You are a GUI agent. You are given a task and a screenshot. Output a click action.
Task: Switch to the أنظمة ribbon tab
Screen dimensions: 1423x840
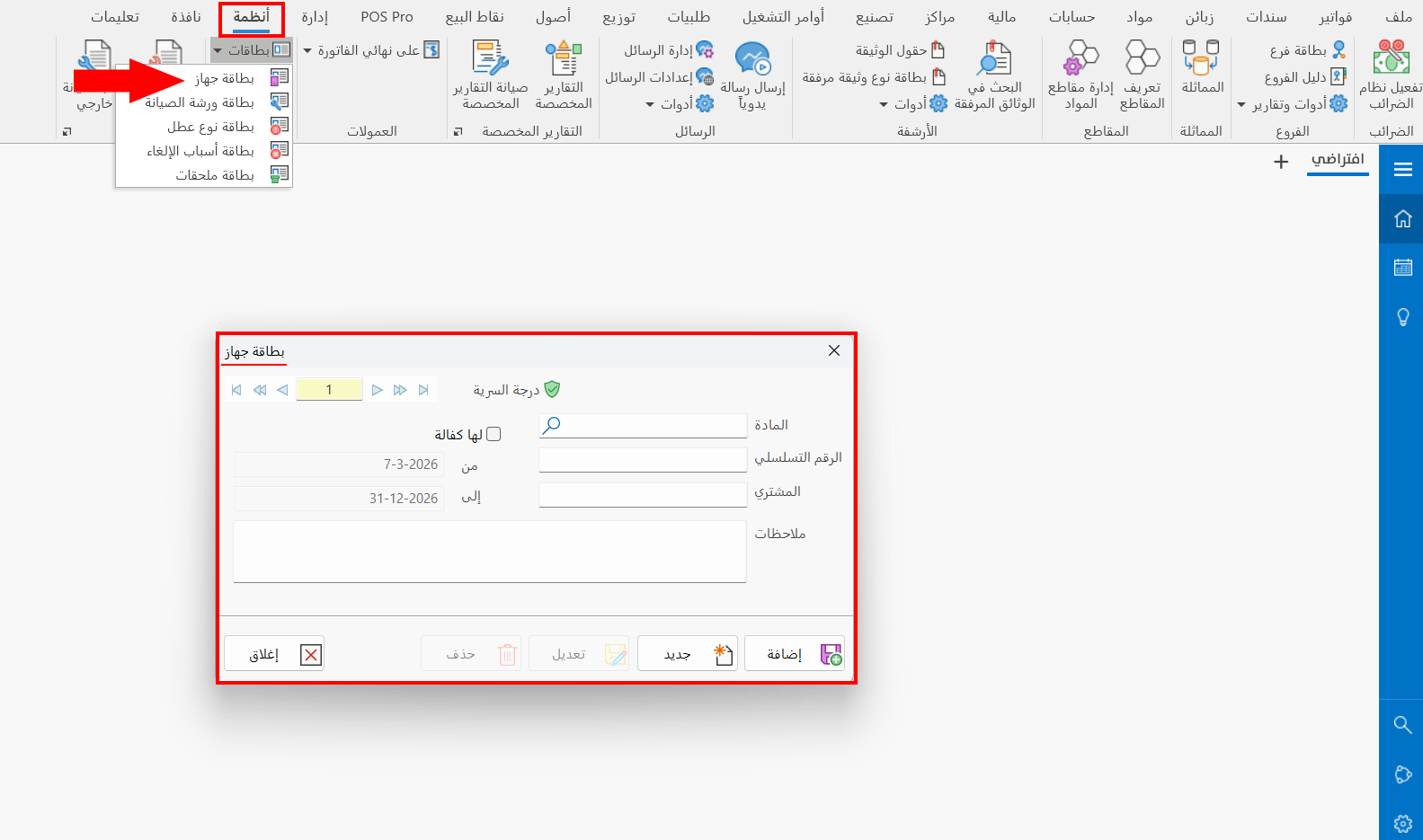pos(252,17)
